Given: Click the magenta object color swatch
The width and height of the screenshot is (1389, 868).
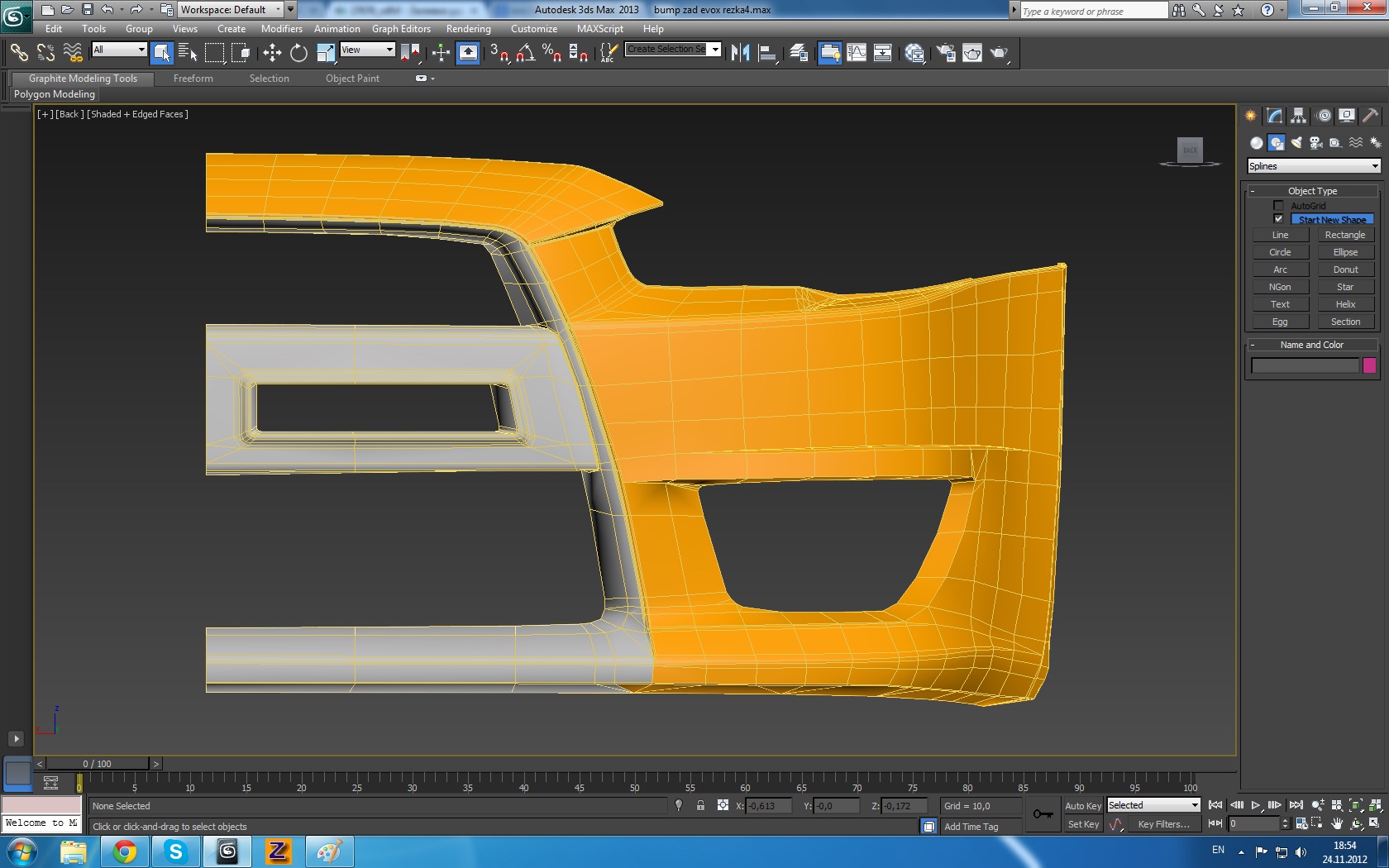Looking at the screenshot, I should pos(1369,365).
